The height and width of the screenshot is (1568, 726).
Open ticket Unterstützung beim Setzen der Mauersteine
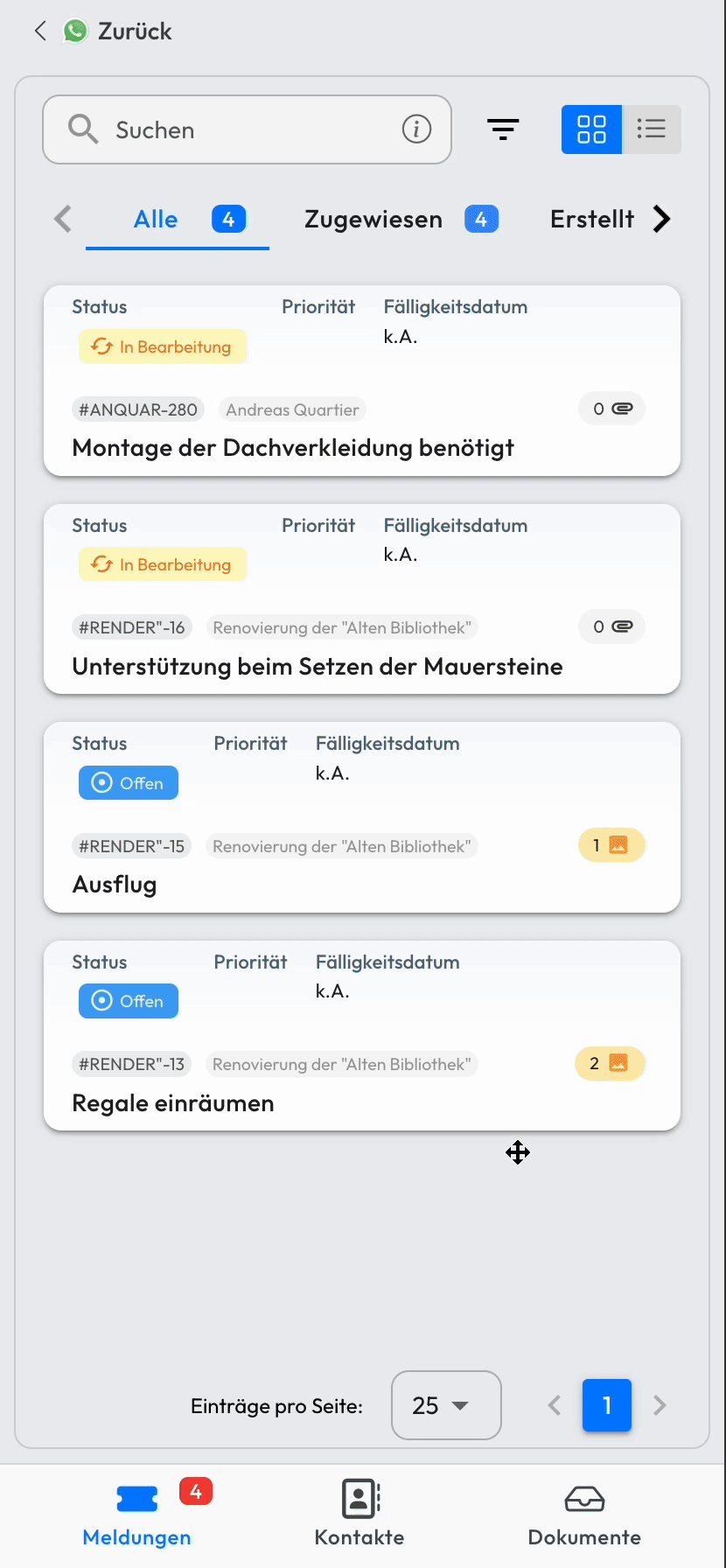point(318,667)
